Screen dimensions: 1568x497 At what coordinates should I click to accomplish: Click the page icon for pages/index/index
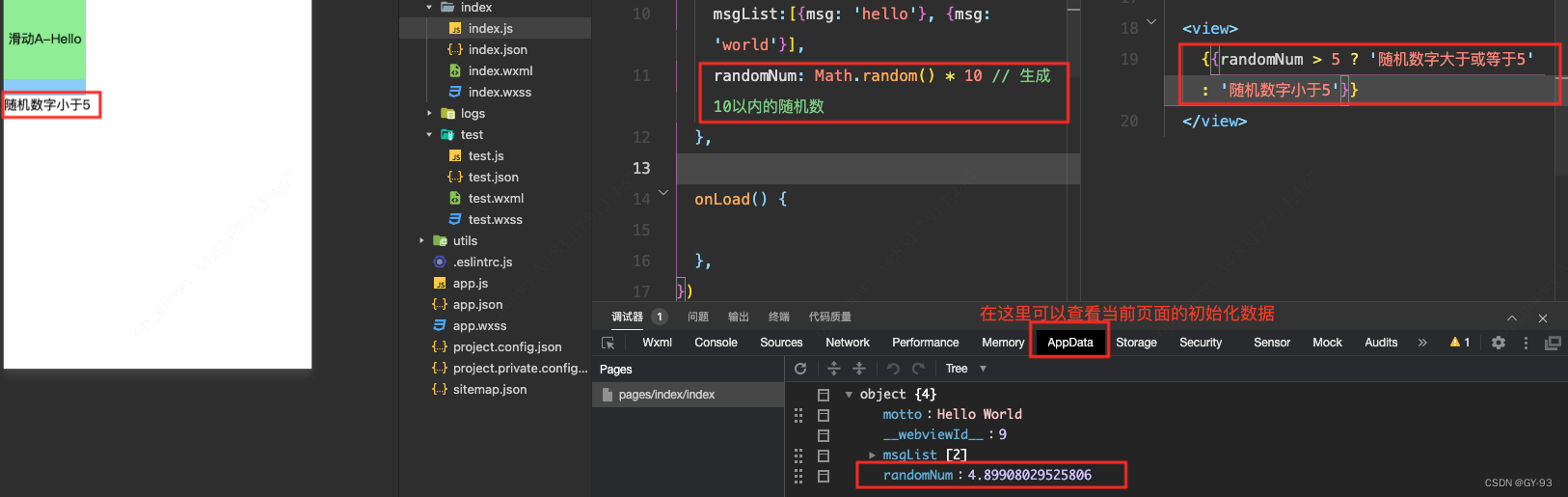pyautogui.click(x=608, y=395)
